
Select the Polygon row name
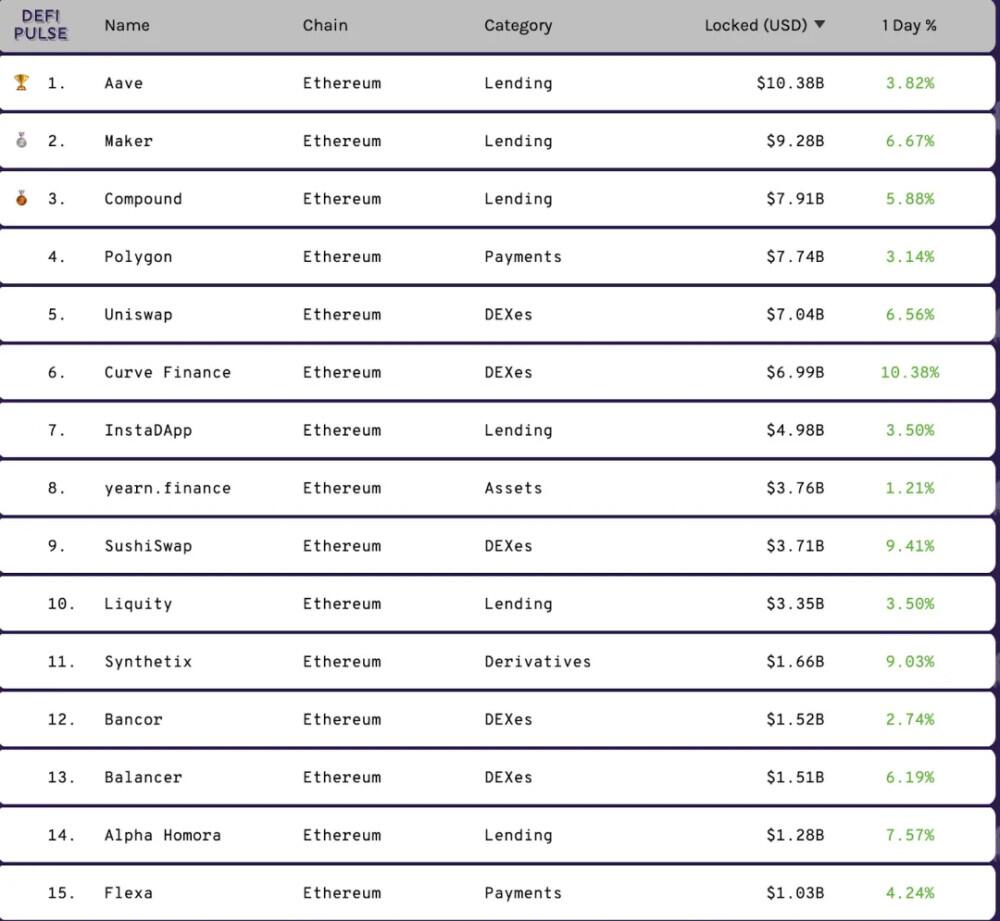pos(138,257)
